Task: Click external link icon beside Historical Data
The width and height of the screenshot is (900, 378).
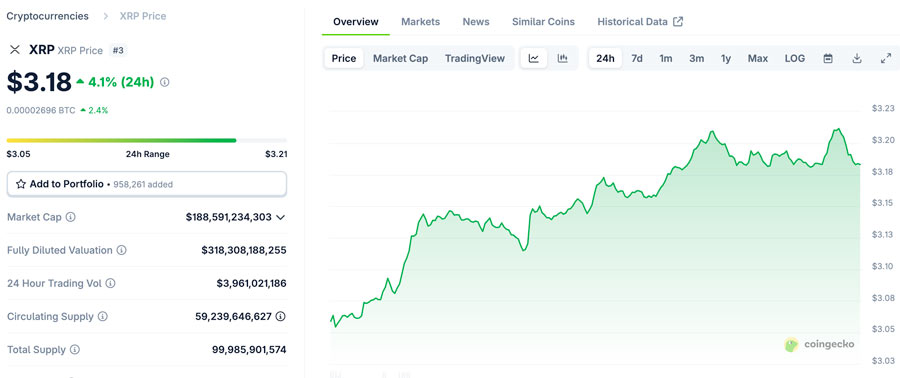Action: click(x=678, y=22)
